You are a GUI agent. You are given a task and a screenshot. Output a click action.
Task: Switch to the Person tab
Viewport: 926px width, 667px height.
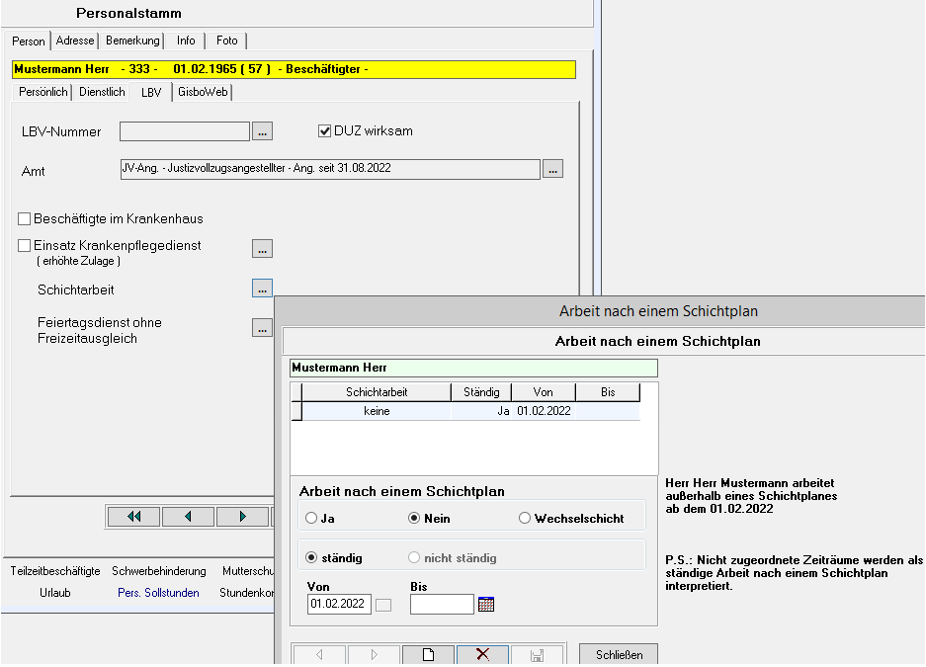pyautogui.click(x=28, y=41)
